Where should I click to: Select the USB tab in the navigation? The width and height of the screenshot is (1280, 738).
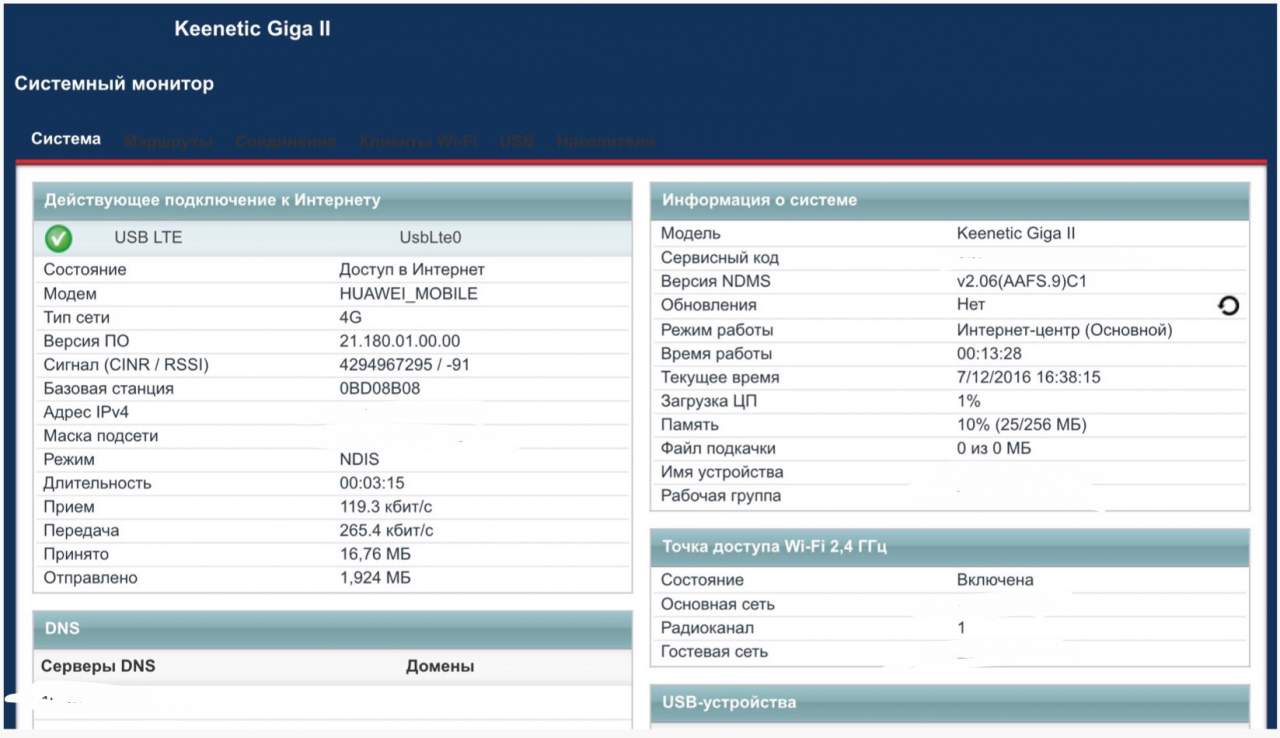pyautogui.click(x=517, y=141)
